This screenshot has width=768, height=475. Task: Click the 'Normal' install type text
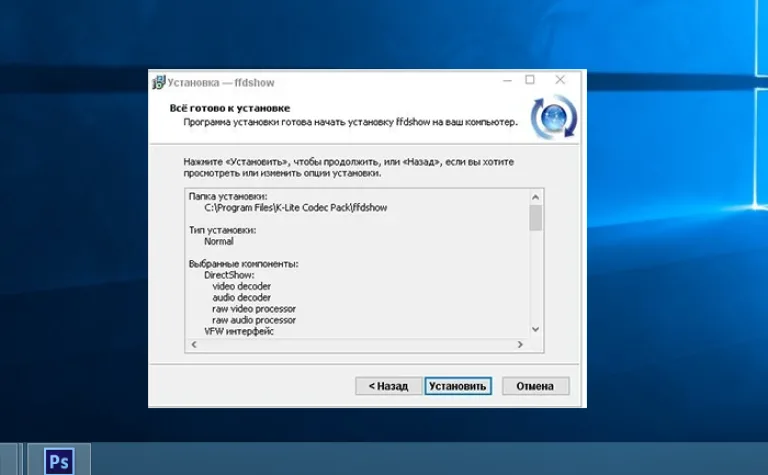click(x=218, y=241)
